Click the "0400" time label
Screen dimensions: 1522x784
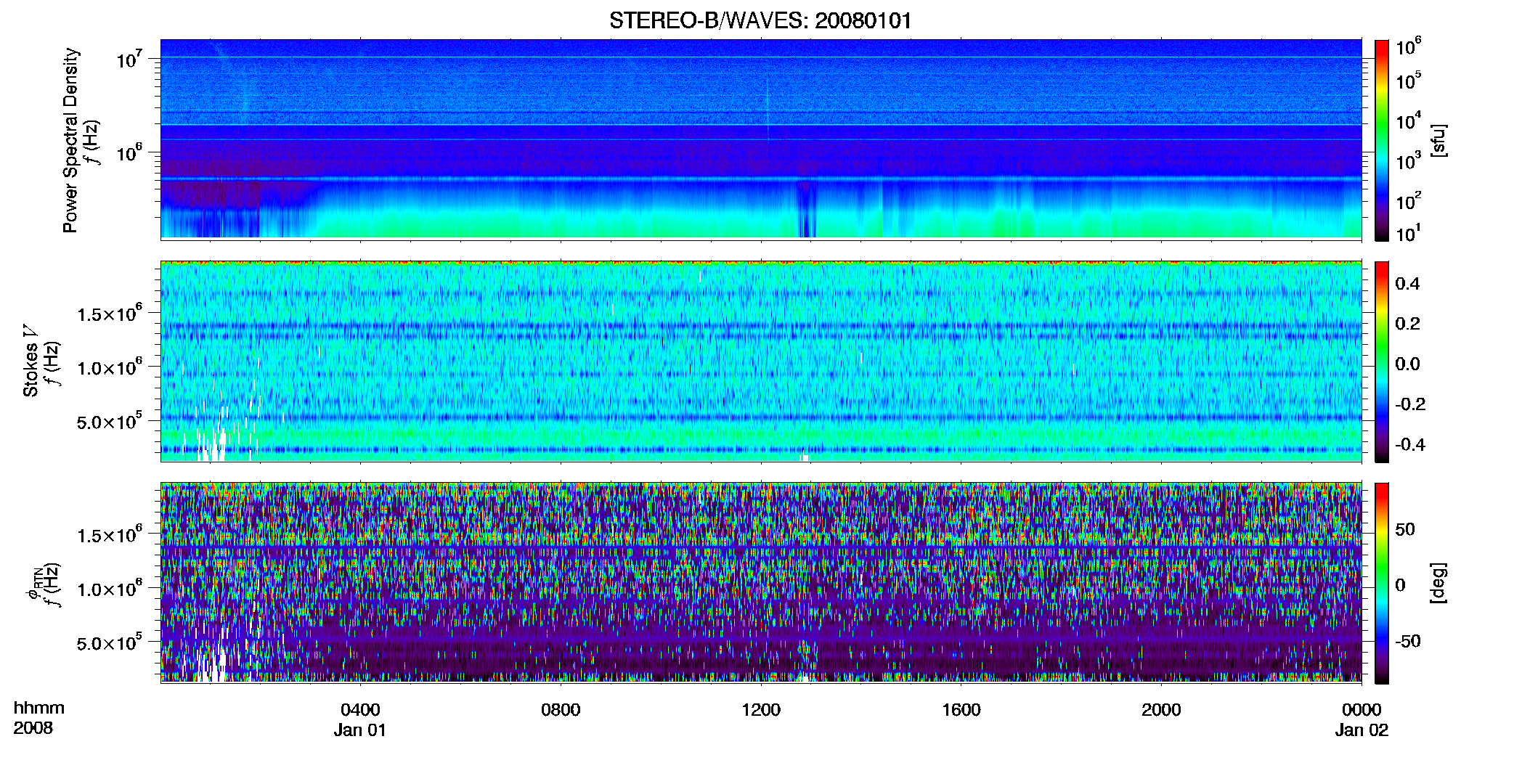(x=360, y=710)
